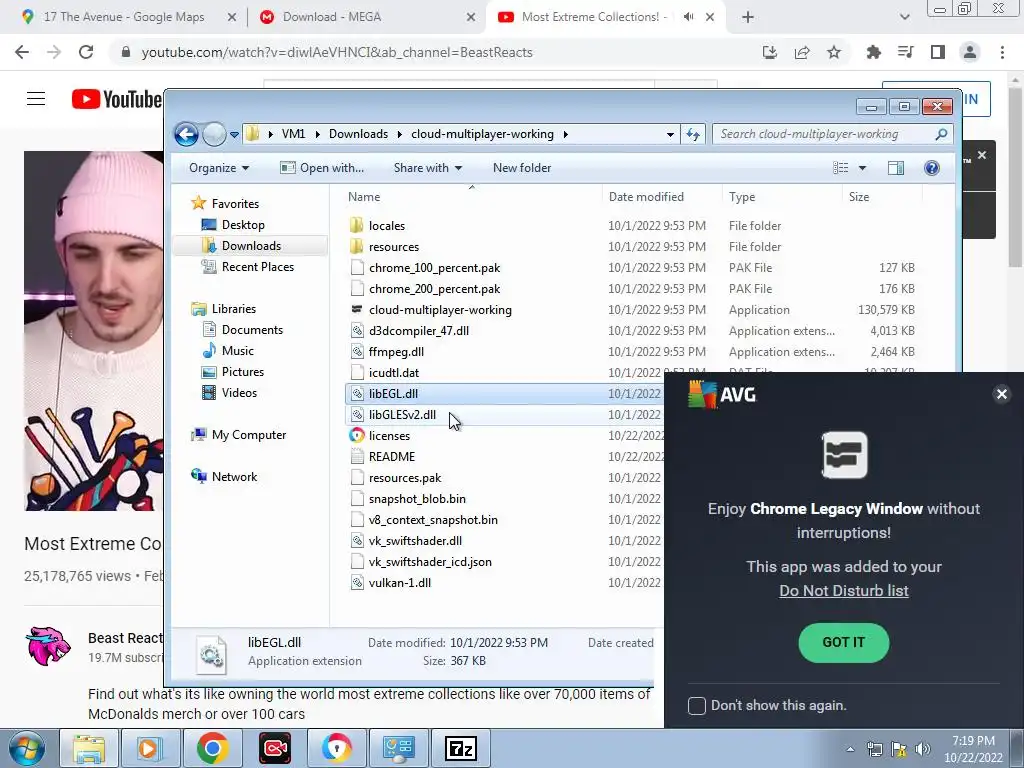Select Recent Places under Favorites
The width and height of the screenshot is (1024, 768).
click(257, 266)
